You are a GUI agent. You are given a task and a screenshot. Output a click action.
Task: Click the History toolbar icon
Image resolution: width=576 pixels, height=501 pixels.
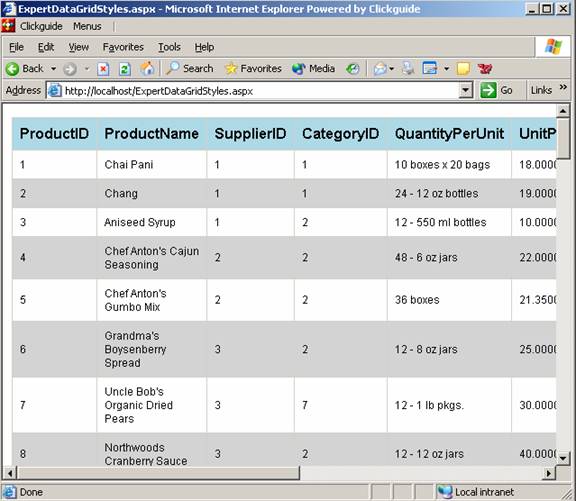[x=353, y=69]
